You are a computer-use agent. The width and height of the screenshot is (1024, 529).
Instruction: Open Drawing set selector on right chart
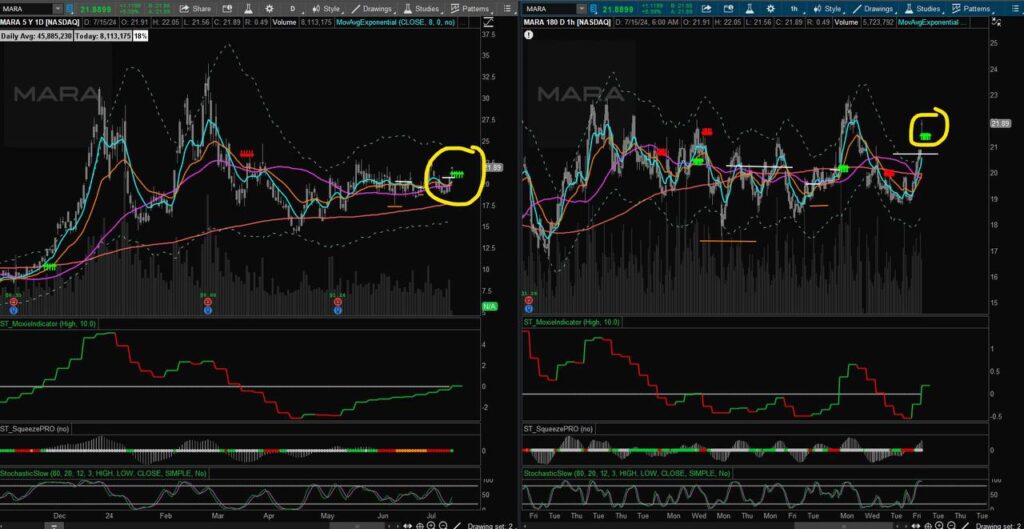pos(999,526)
